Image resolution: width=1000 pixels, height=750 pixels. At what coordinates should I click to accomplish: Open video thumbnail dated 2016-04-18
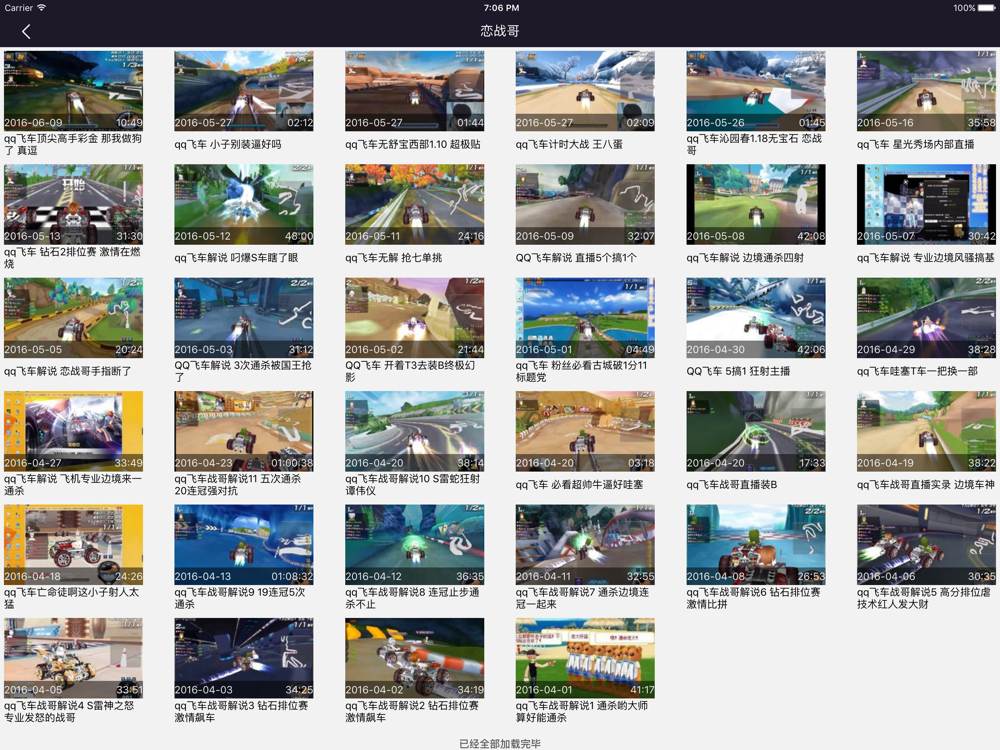coord(73,545)
